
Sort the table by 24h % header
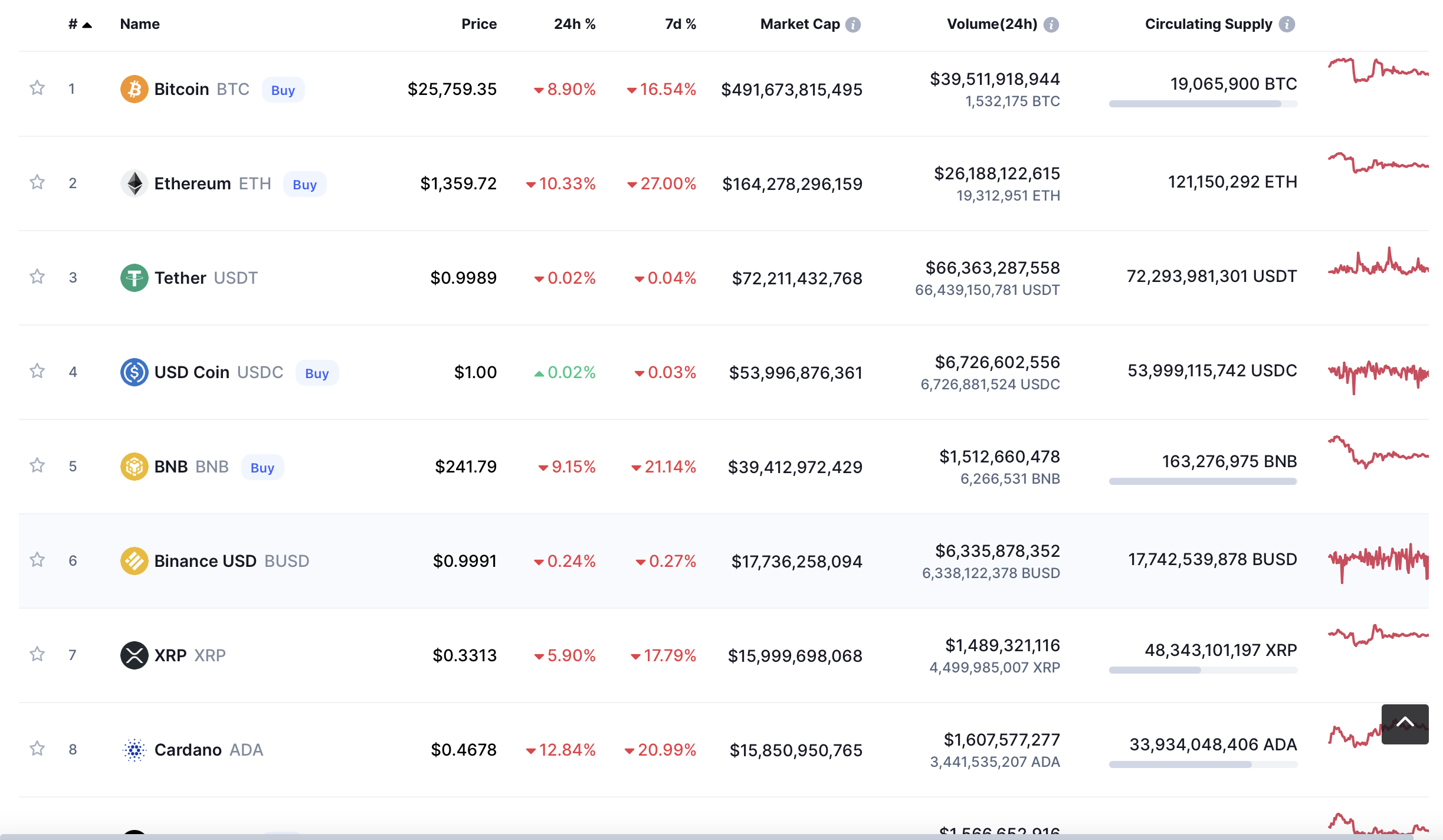coord(574,24)
